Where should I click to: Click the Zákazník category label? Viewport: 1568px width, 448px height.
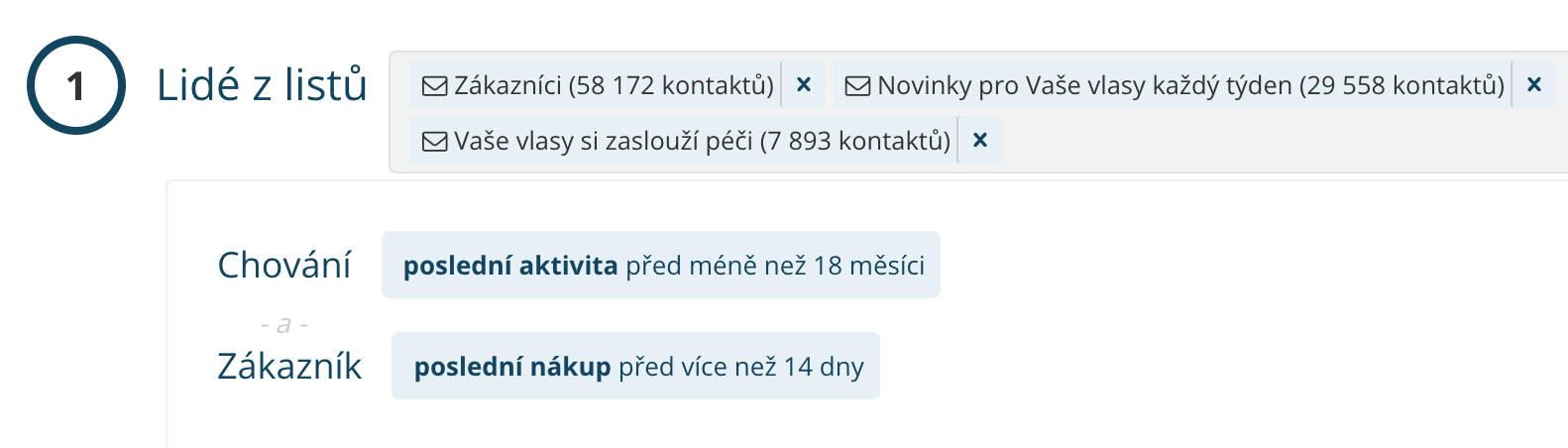[x=289, y=367]
